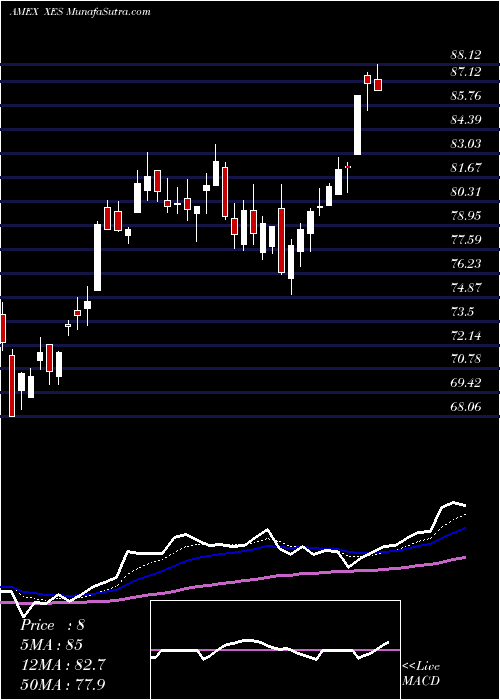Click the 68.06 price axis label

pyautogui.click(x=466, y=407)
